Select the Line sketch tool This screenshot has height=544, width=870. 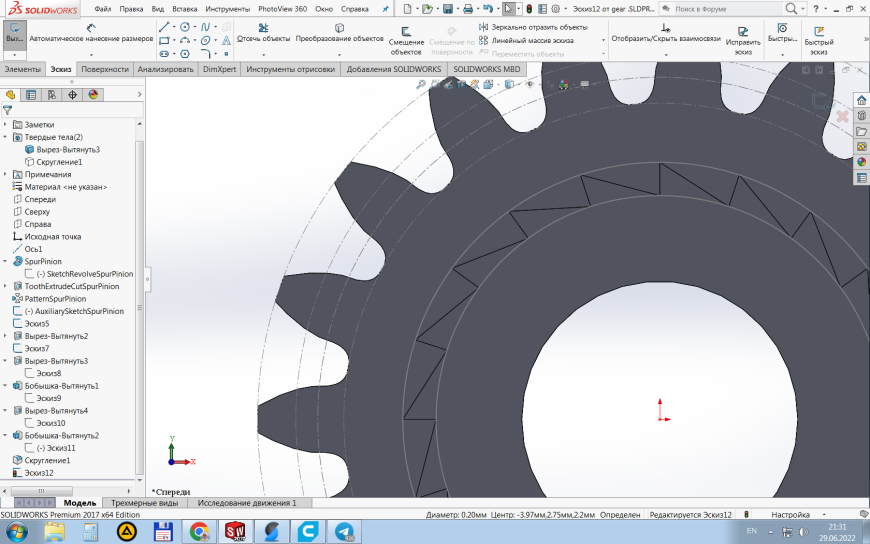164,27
